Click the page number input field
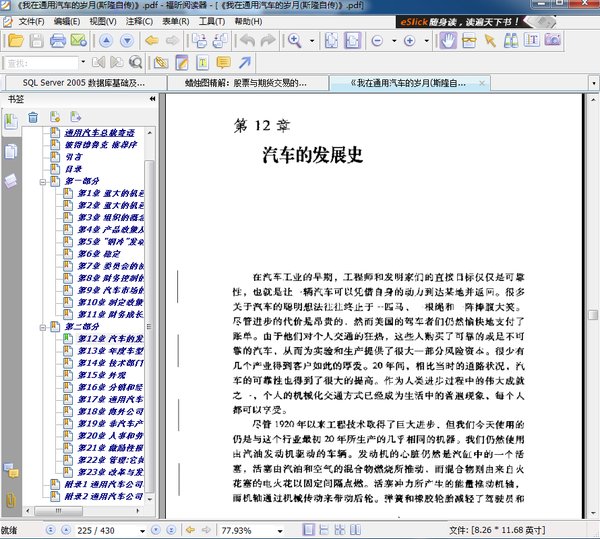 coord(93,529)
